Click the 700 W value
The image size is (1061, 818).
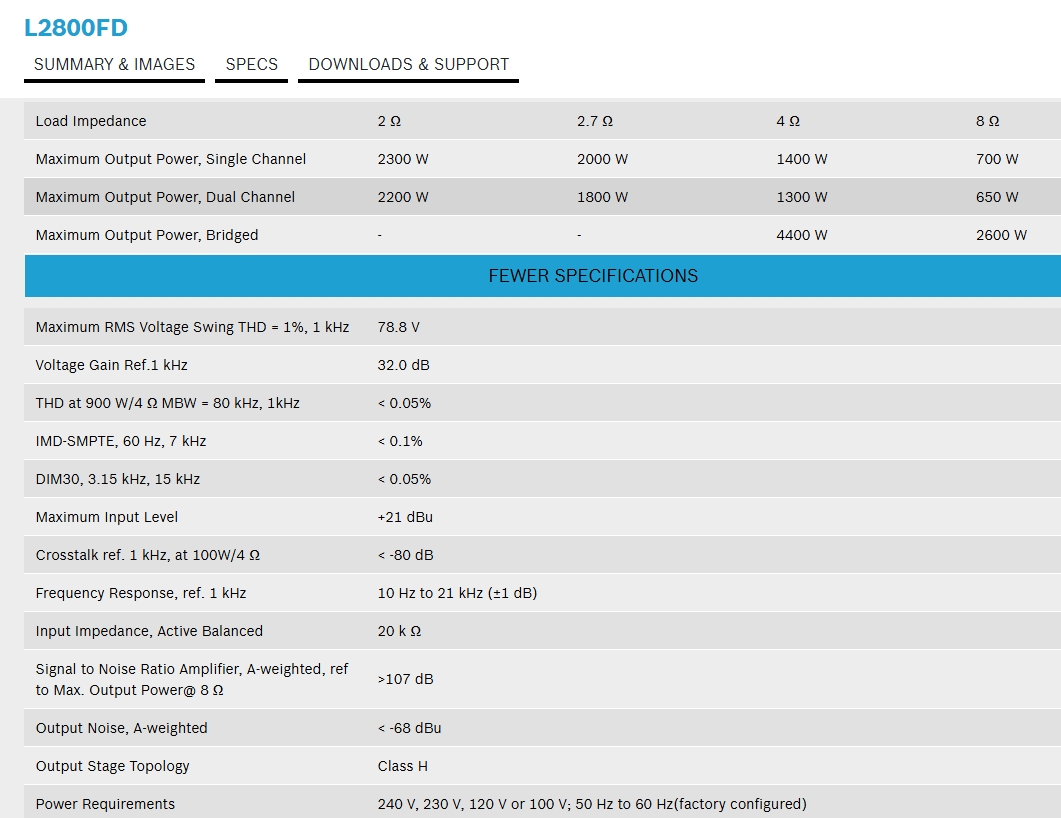[x=997, y=159]
